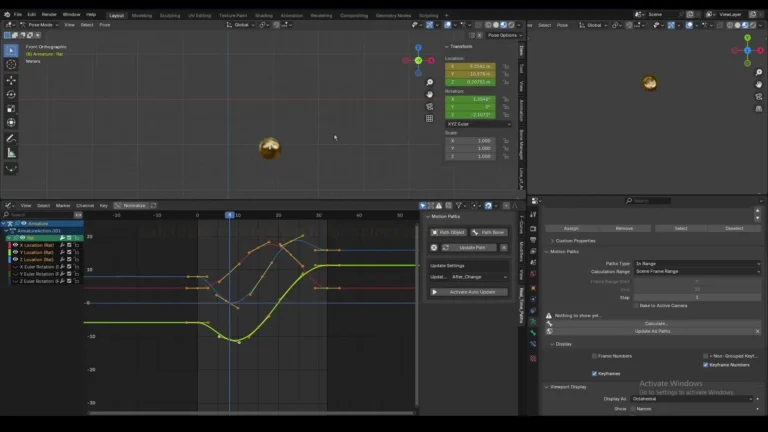Select the Move tool
The image size is (768, 432).
(11, 80)
